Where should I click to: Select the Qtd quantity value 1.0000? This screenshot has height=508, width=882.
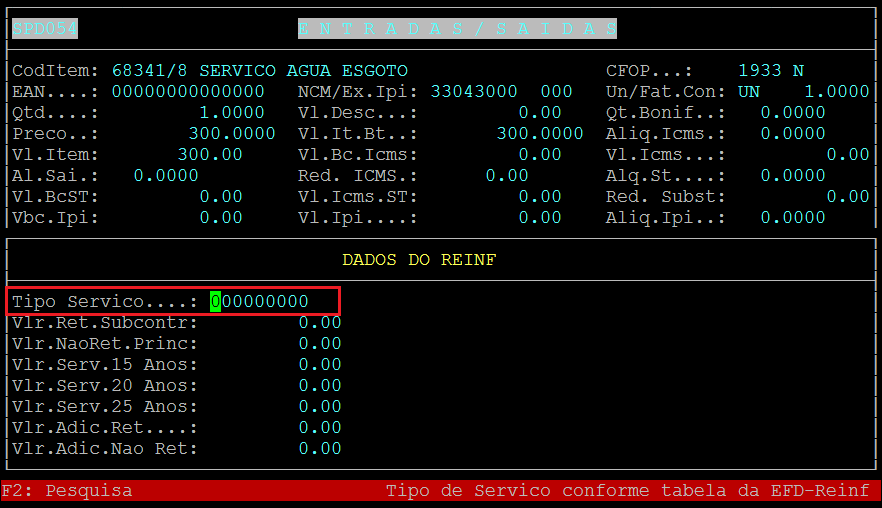232,113
